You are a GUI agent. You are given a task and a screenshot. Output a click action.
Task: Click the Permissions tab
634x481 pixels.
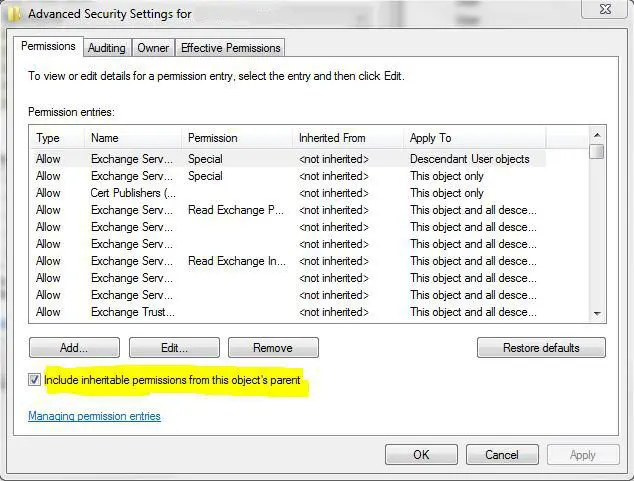tap(48, 46)
